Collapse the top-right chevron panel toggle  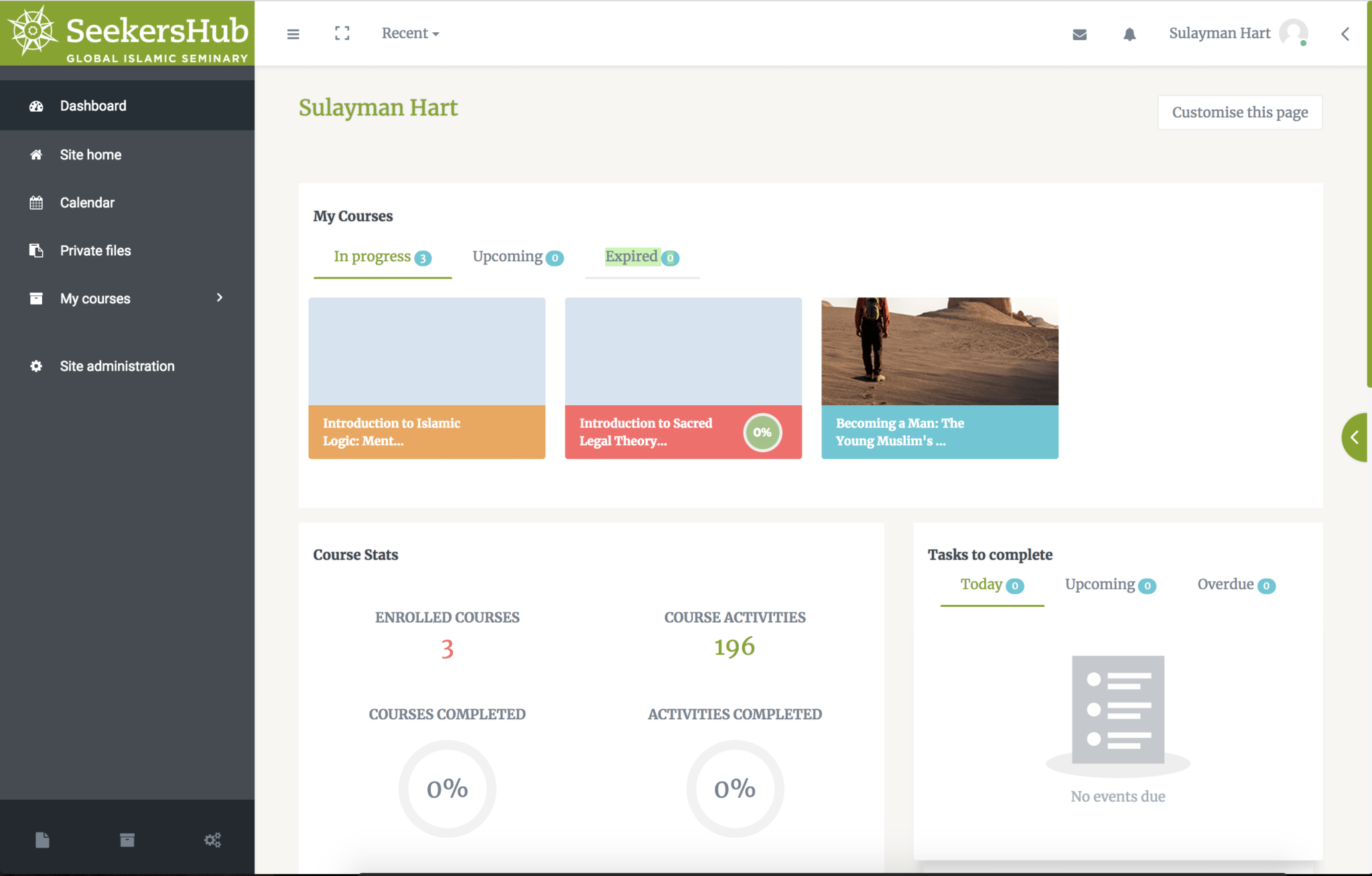1345,33
